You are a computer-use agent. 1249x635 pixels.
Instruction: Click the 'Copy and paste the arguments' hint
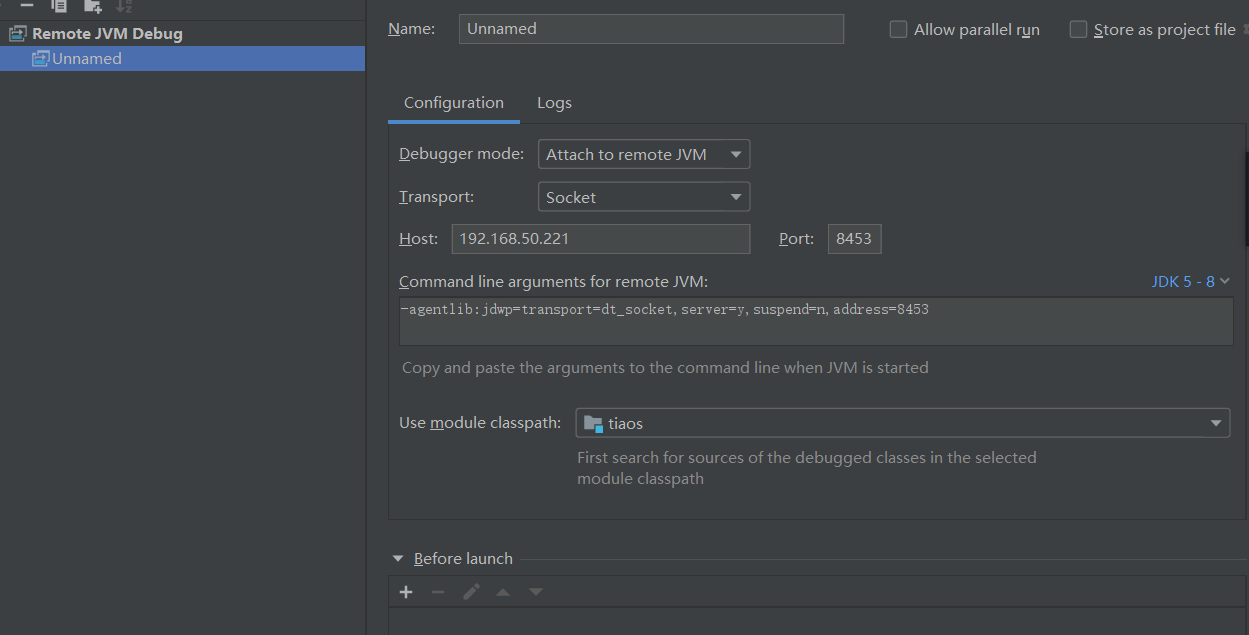pos(665,368)
